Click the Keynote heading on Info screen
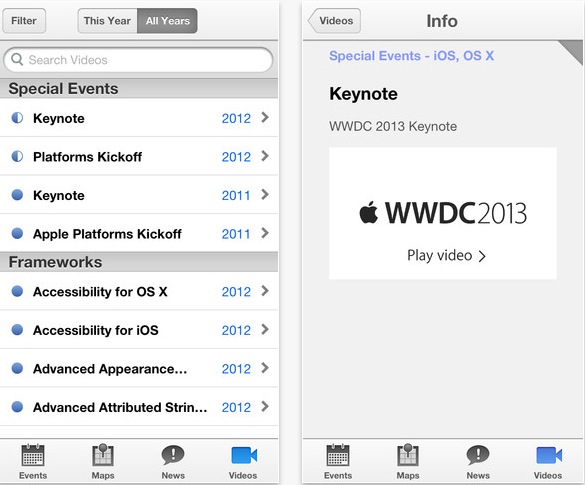Image resolution: width=585 pixels, height=485 pixels. [x=363, y=94]
